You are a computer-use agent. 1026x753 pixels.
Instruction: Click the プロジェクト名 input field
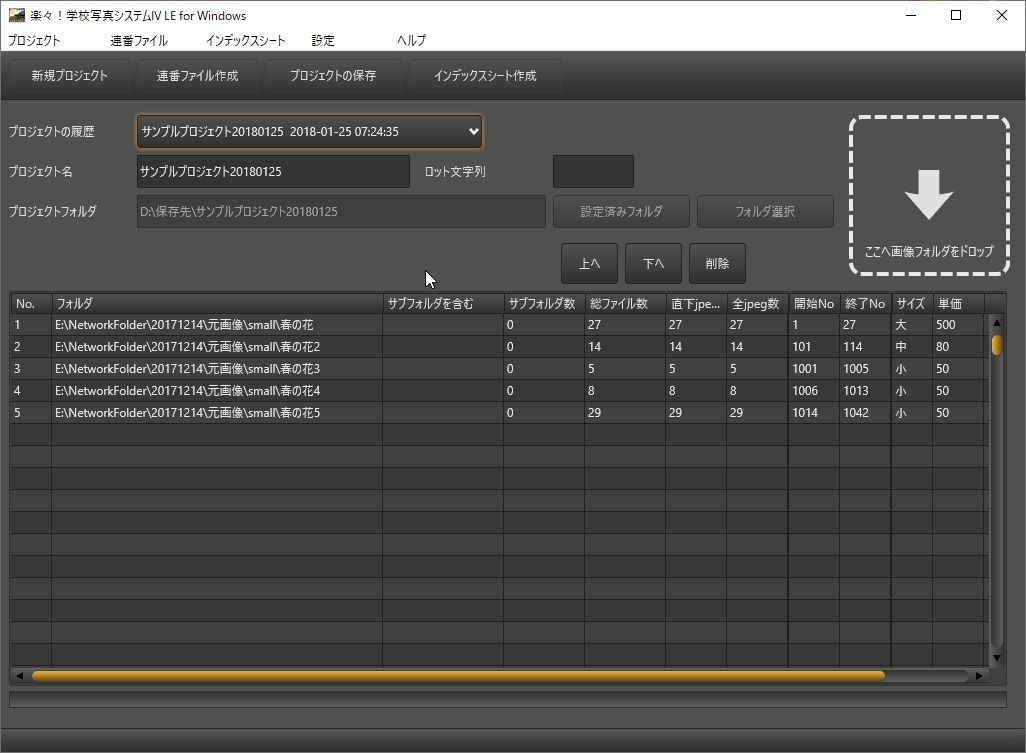274,171
